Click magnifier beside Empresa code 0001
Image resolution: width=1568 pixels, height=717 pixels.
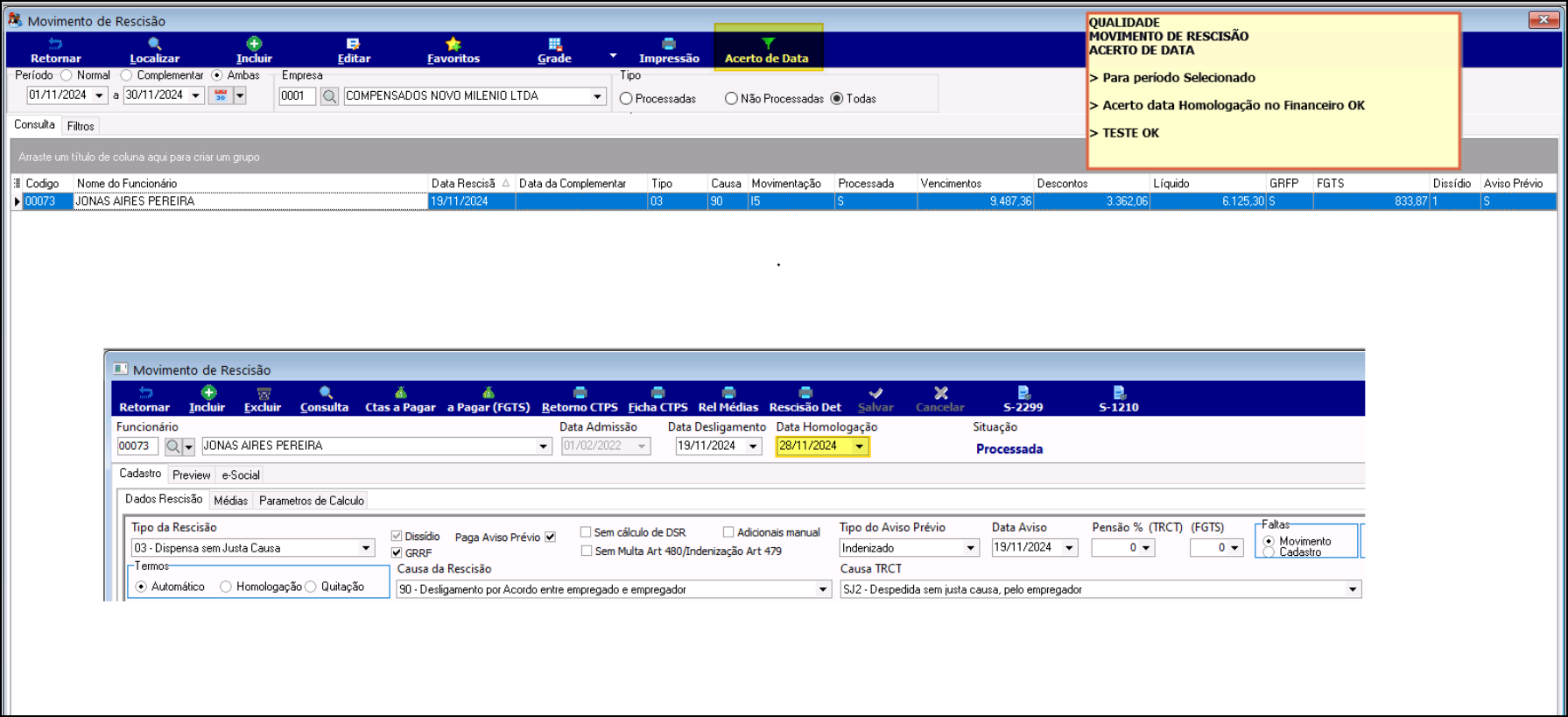pyautogui.click(x=329, y=96)
